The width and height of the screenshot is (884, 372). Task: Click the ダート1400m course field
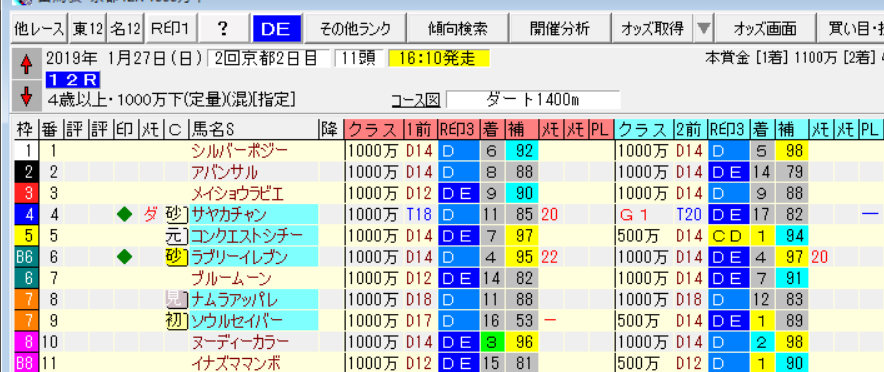click(x=533, y=100)
